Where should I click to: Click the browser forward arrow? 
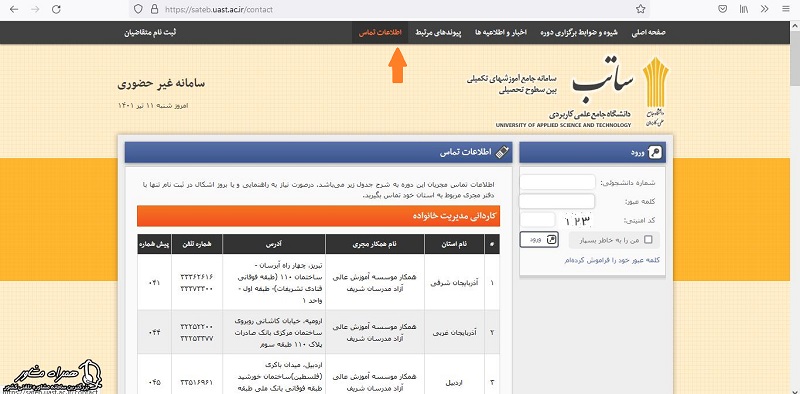[35, 9]
